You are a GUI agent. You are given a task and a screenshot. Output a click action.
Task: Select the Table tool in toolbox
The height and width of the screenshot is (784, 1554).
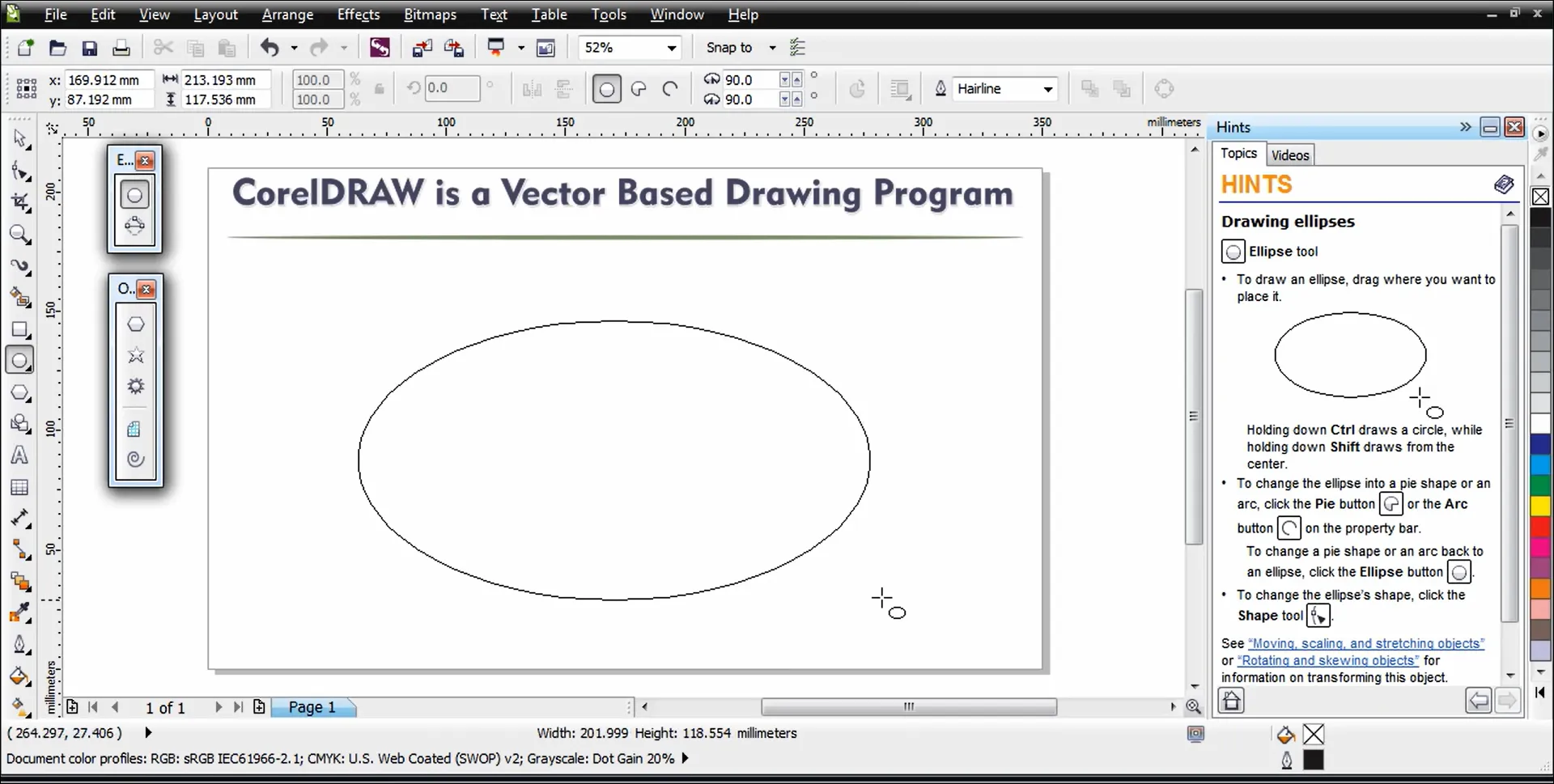[x=19, y=487]
